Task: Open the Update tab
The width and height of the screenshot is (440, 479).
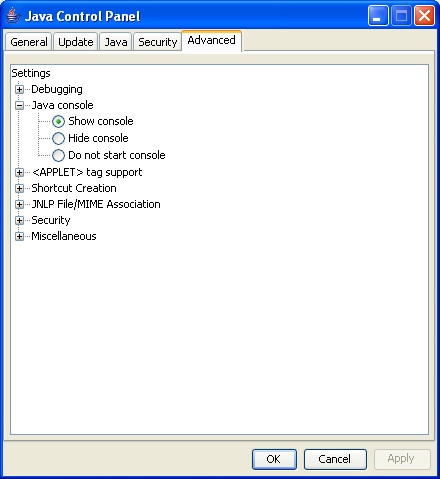Action: tap(76, 42)
